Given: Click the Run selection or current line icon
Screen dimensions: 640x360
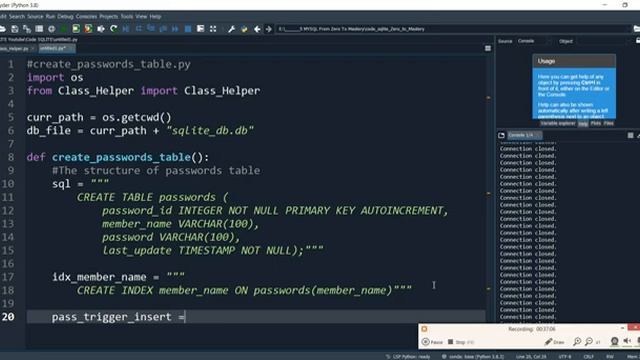Looking at the screenshot, I should 100,29.
